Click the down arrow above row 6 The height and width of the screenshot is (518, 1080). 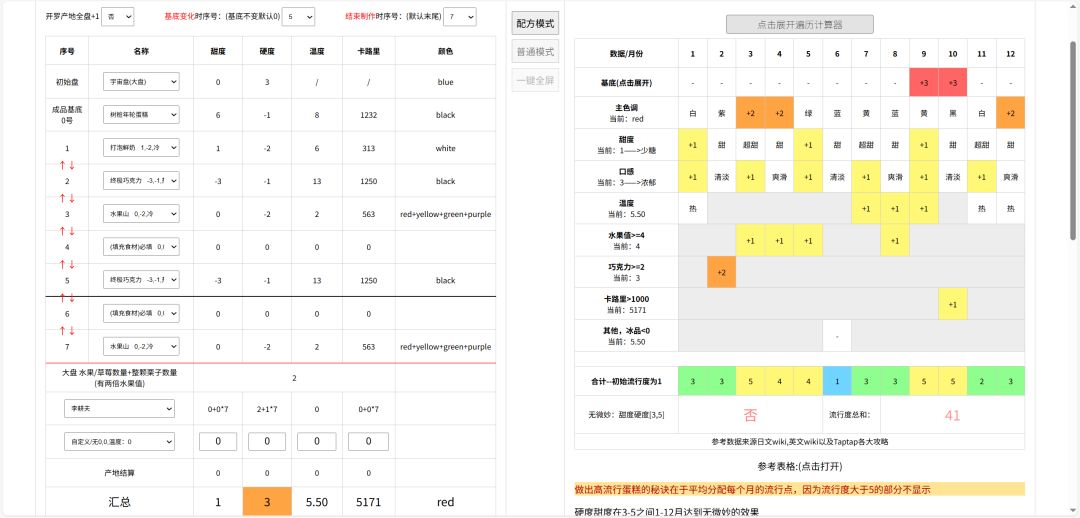(x=72, y=297)
